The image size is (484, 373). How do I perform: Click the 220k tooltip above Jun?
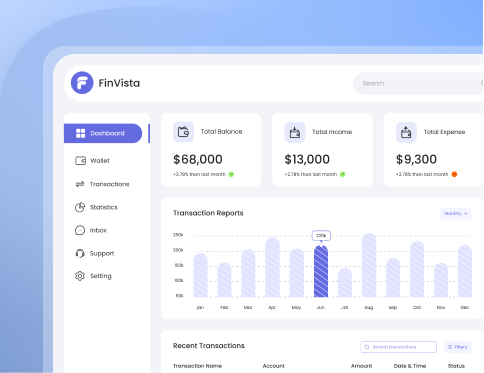click(321, 236)
